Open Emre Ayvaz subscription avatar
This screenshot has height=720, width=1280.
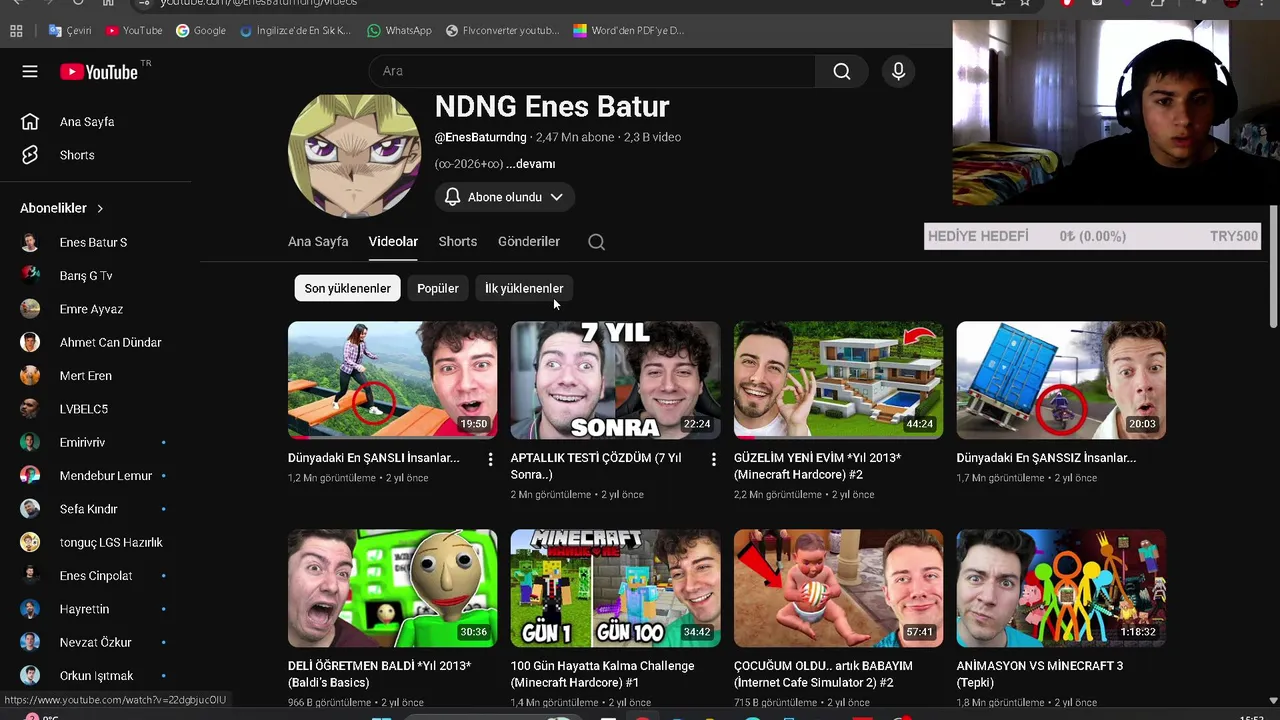pos(30,309)
